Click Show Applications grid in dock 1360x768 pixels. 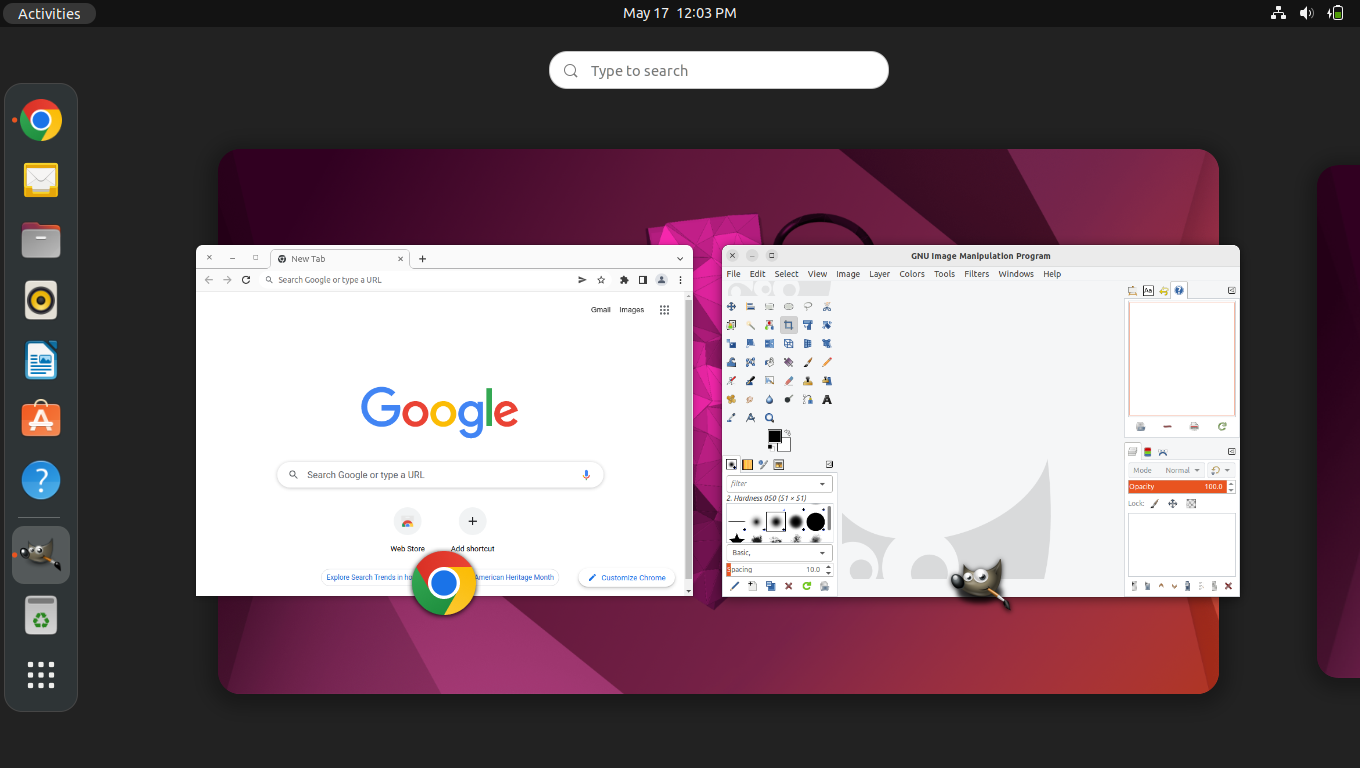[41, 675]
